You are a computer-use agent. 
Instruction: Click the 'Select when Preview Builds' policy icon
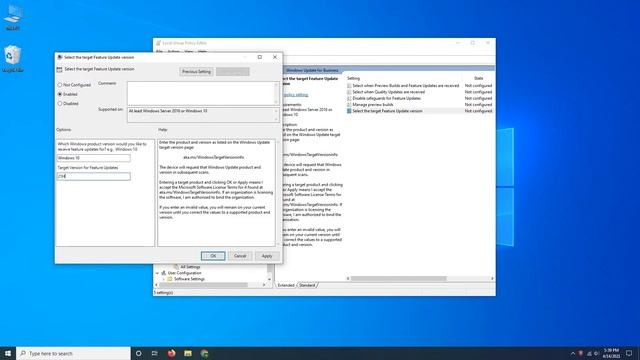click(x=349, y=86)
